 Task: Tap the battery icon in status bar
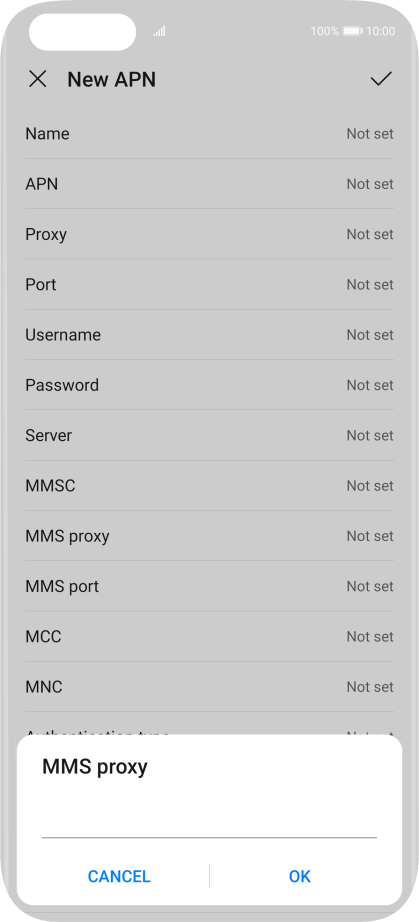[x=353, y=31]
